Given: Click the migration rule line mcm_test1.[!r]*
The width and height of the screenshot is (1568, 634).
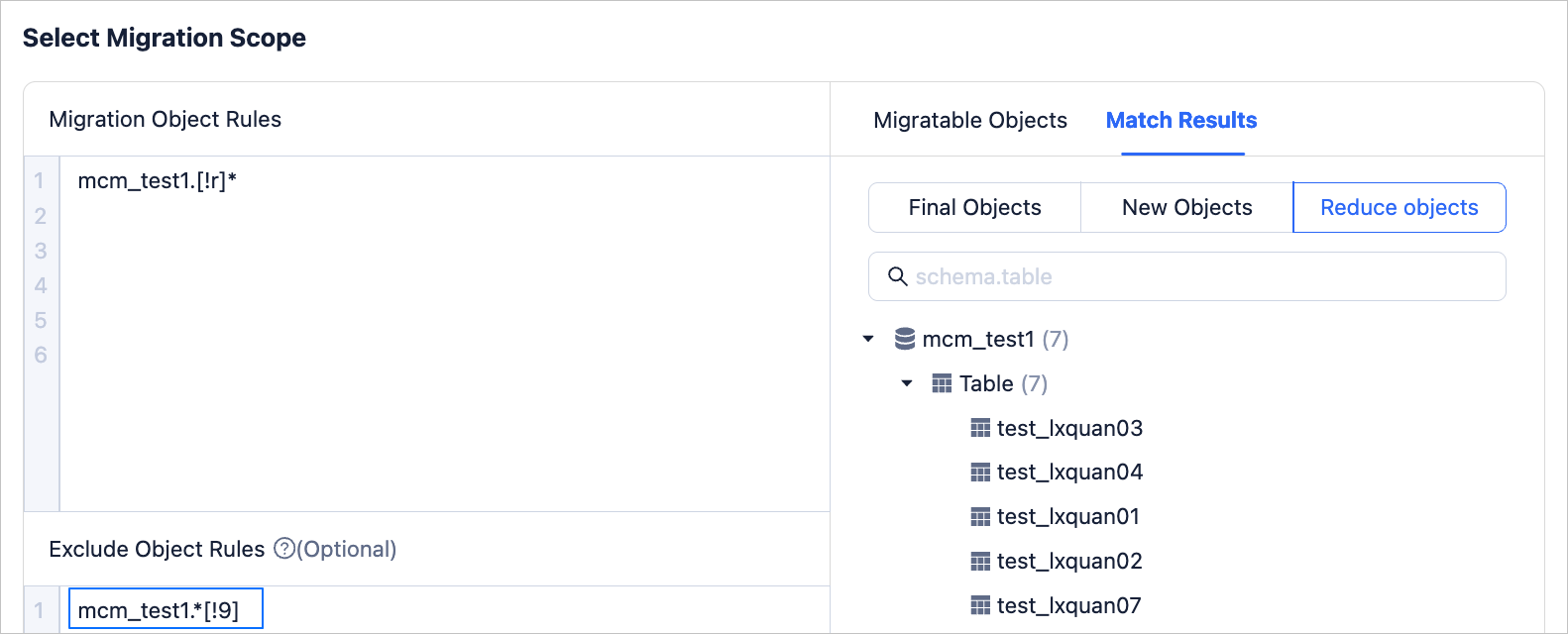Looking at the screenshot, I should pos(157,180).
